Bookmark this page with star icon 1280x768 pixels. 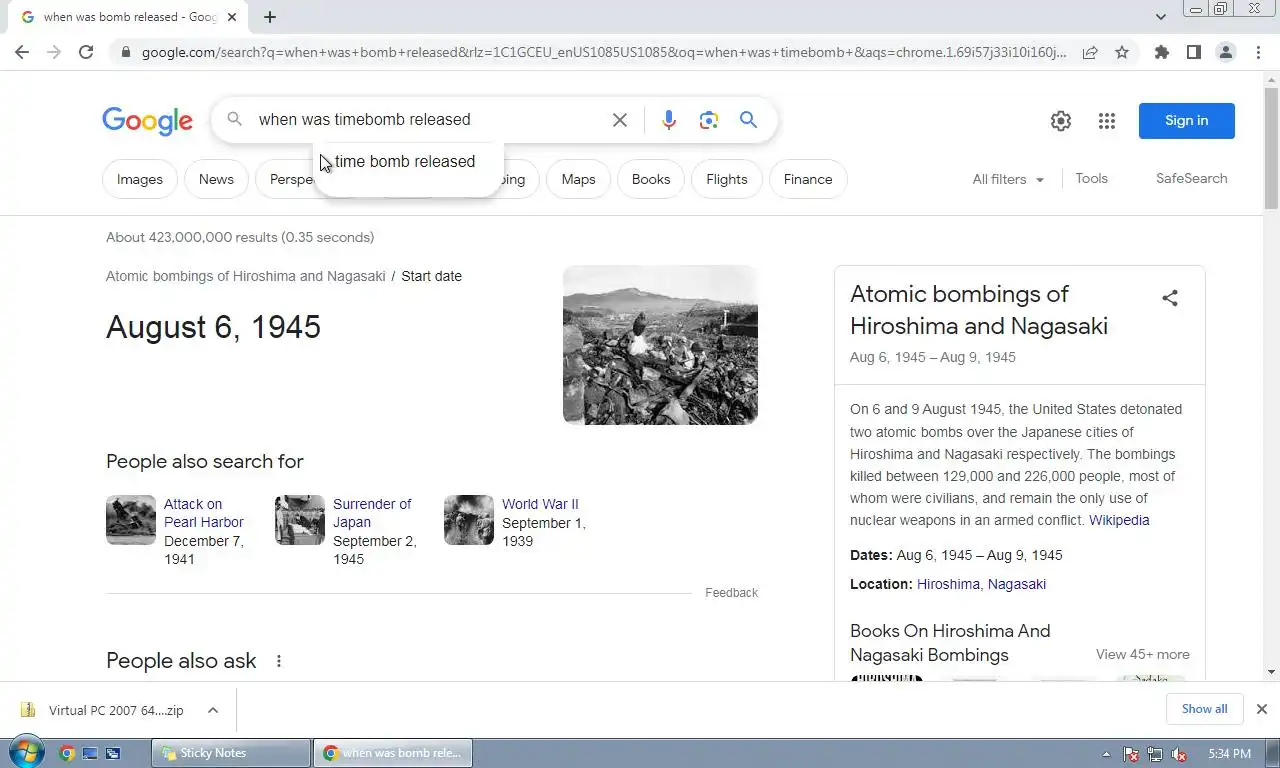click(1122, 52)
